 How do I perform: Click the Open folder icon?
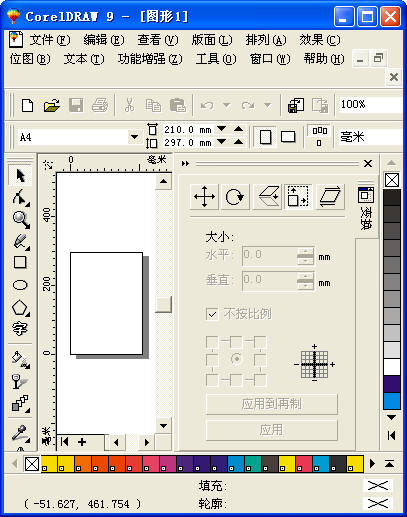pyautogui.click(x=52, y=105)
